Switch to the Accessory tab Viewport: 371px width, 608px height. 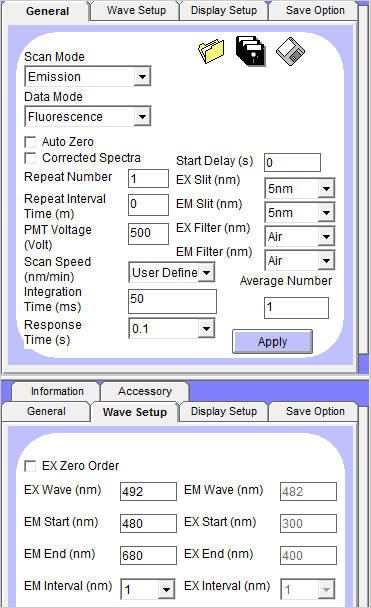point(145,391)
